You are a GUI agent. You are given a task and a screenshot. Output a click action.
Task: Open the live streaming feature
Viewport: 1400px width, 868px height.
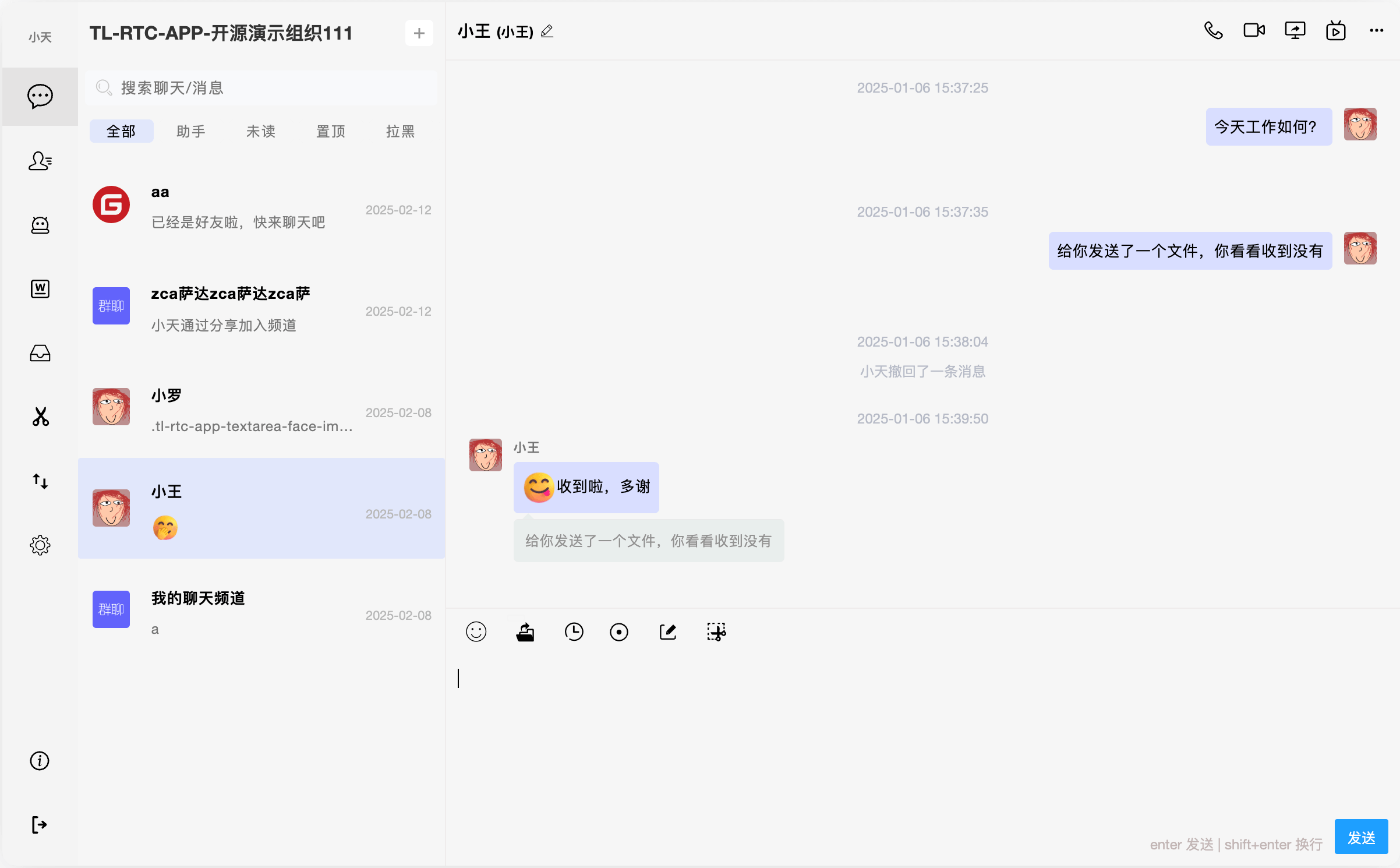[1335, 30]
